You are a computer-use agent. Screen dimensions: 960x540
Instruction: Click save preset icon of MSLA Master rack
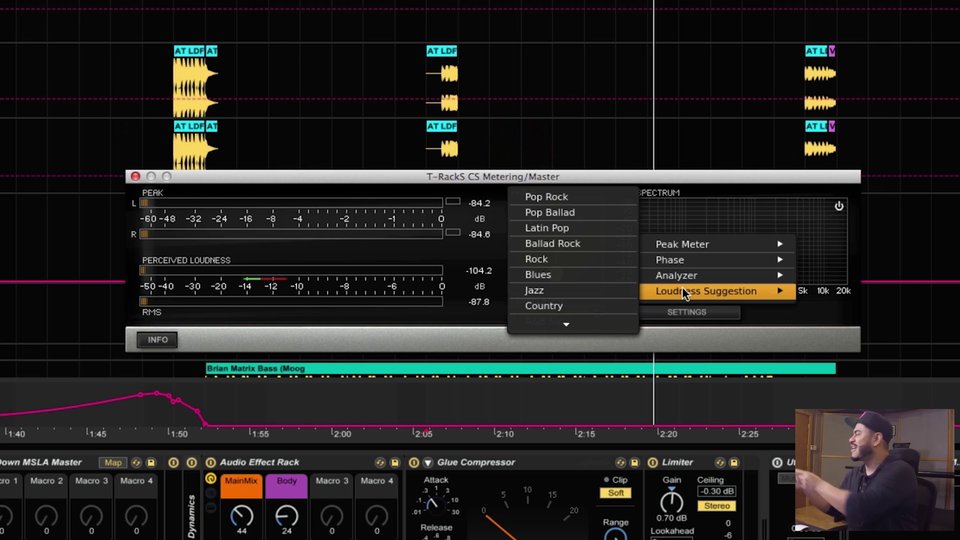(151, 462)
